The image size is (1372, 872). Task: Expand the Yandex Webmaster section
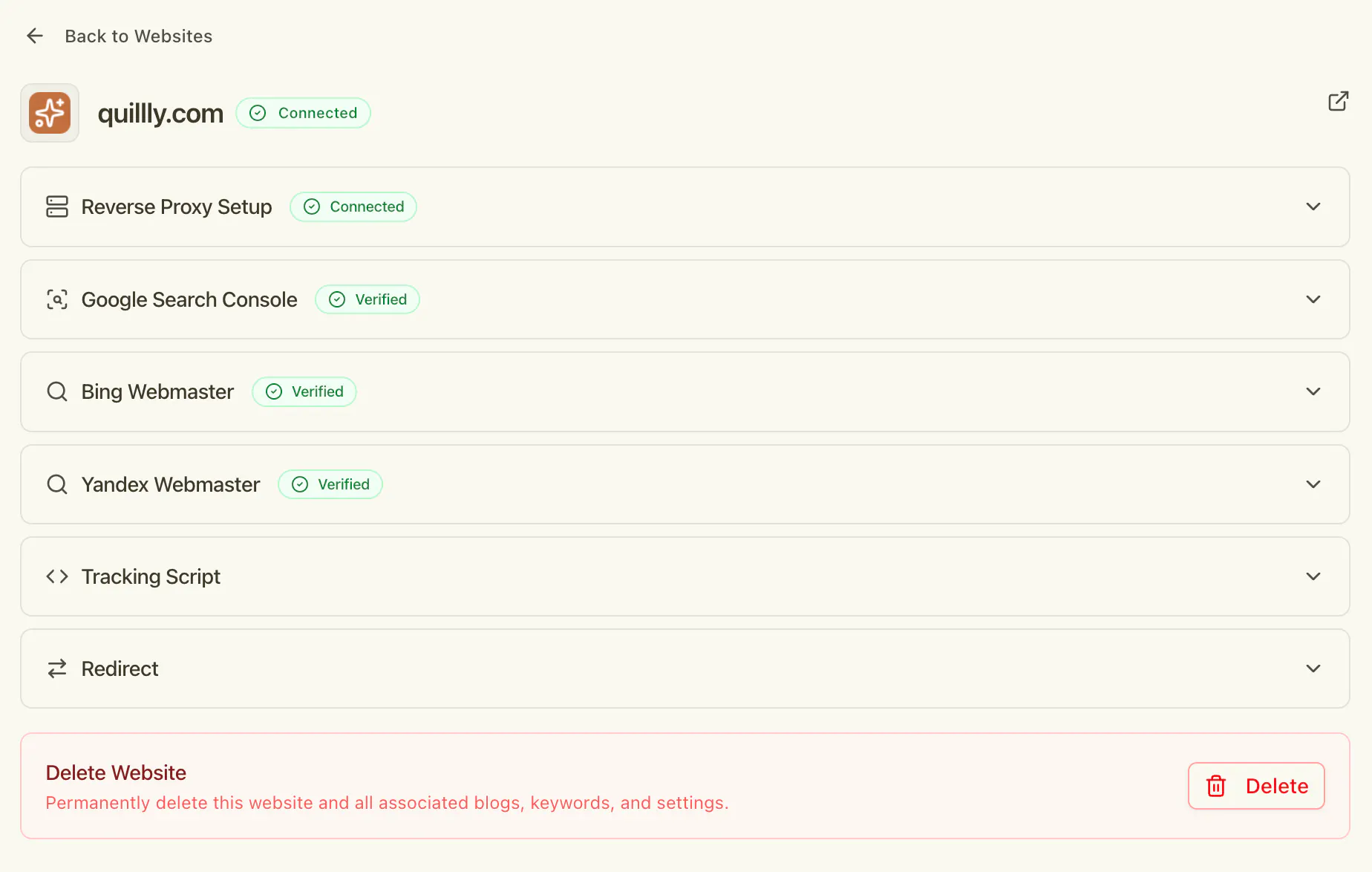1313,484
